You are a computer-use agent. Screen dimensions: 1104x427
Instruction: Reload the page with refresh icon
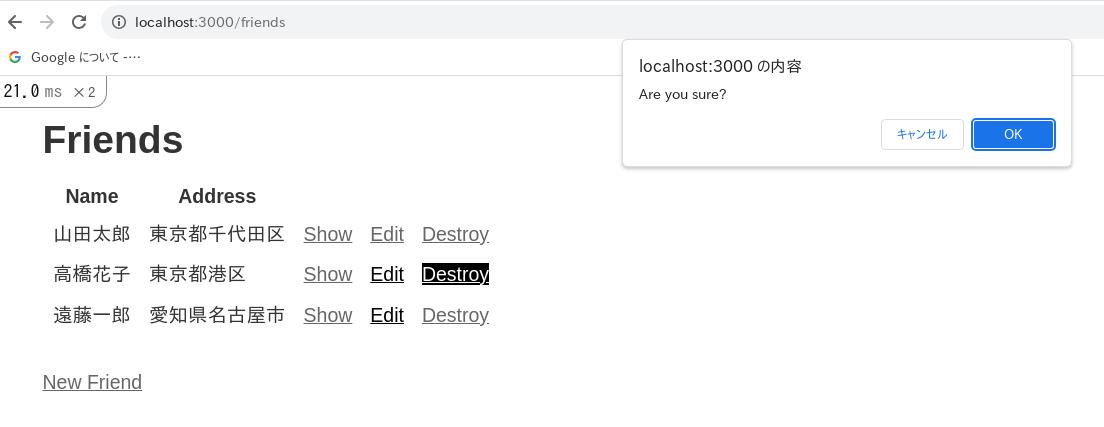[79, 22]
